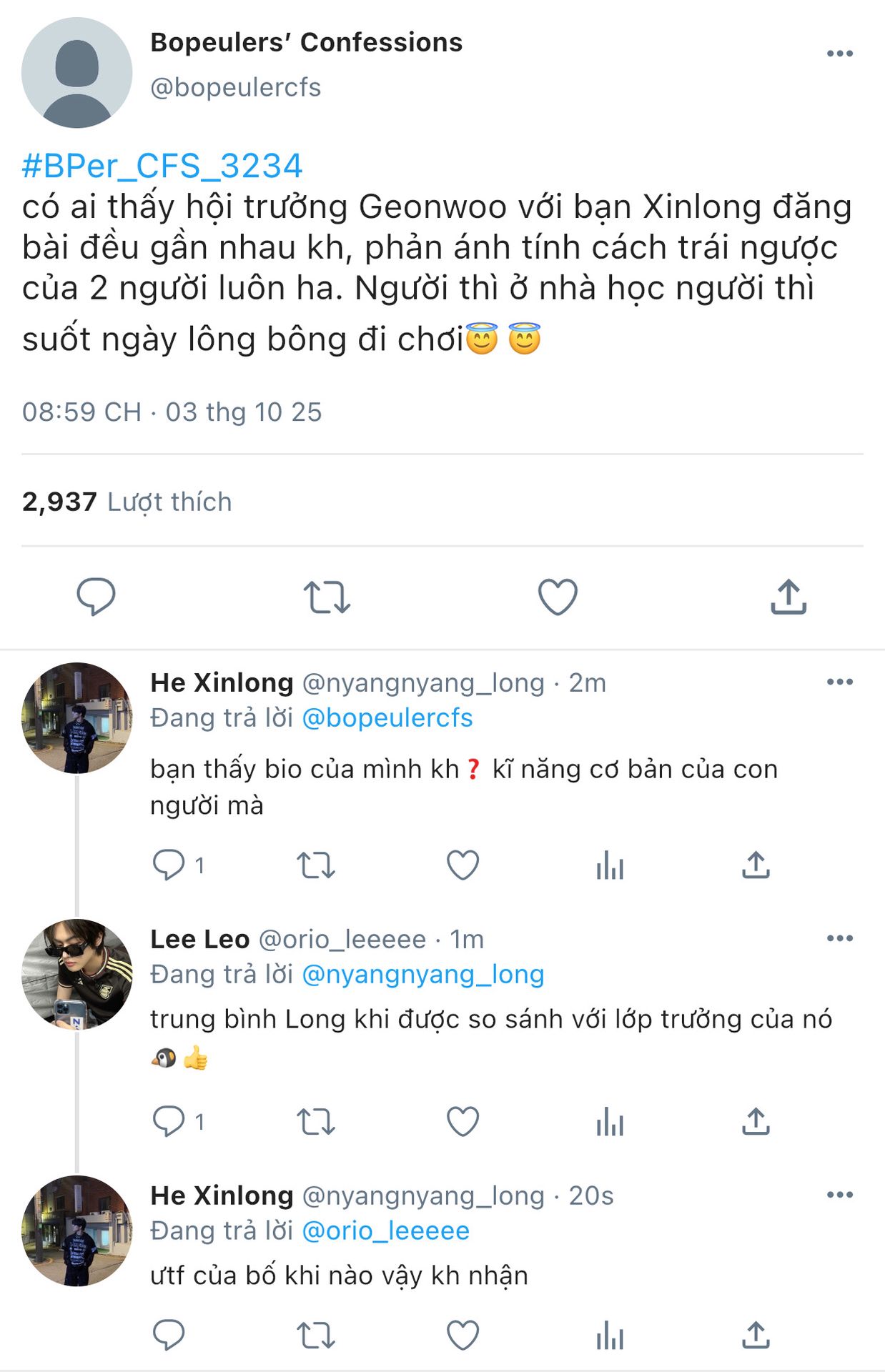The height and width of the screenshot is (1372, 885).
Task: Open more options on He Xinlong's first reply
Action: point(839,682)
